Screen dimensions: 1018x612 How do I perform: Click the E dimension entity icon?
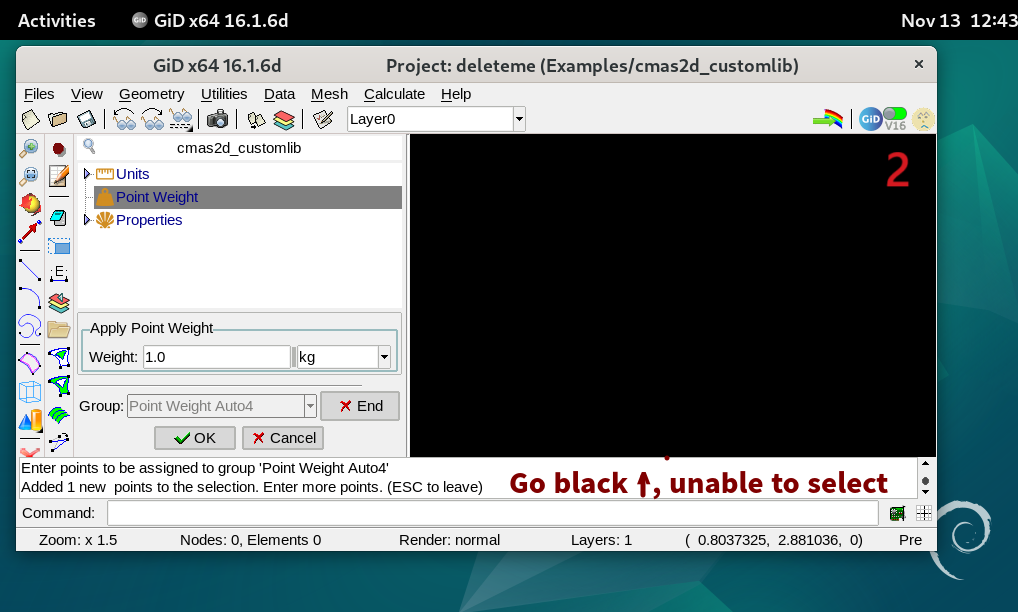[59, 274]
